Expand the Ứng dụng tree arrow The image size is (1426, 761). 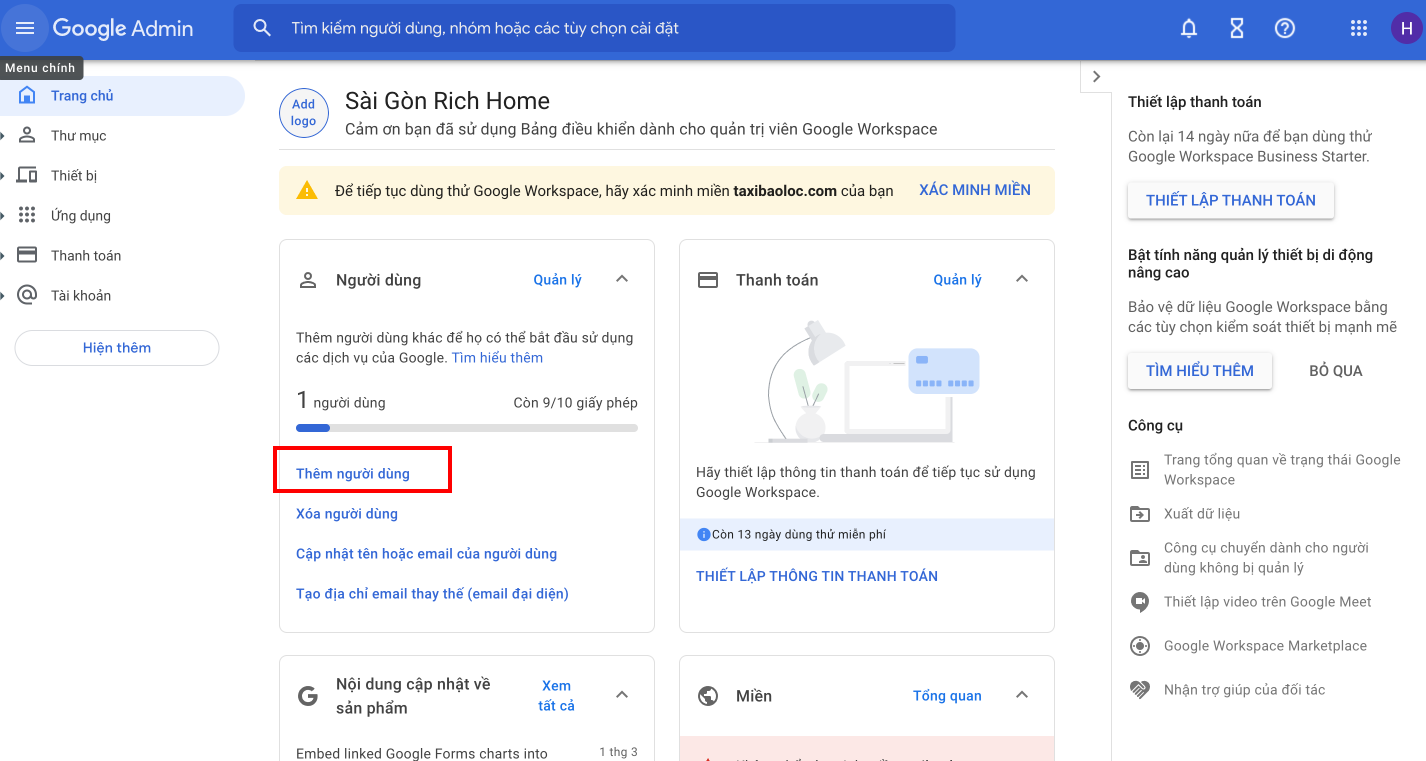pos(4,215)
